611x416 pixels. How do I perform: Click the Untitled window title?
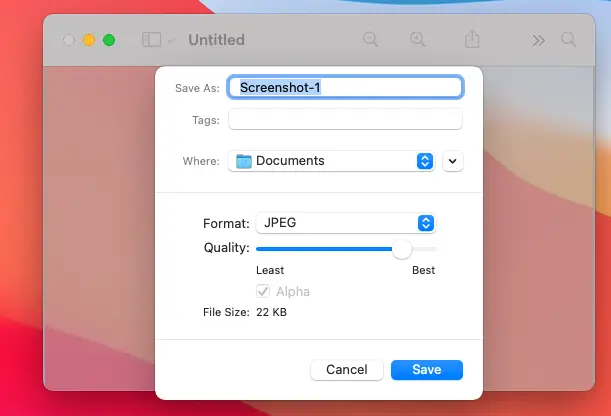click(x=216, y=40)
